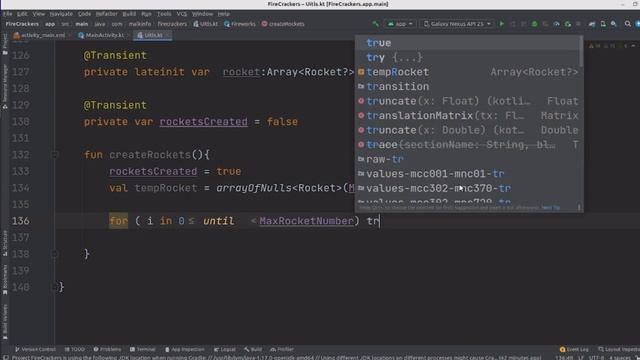Select the 'try {...}' completion suggestion
Image resolution: width=640 pixels, height=360 pixels.
pos(467,58)
